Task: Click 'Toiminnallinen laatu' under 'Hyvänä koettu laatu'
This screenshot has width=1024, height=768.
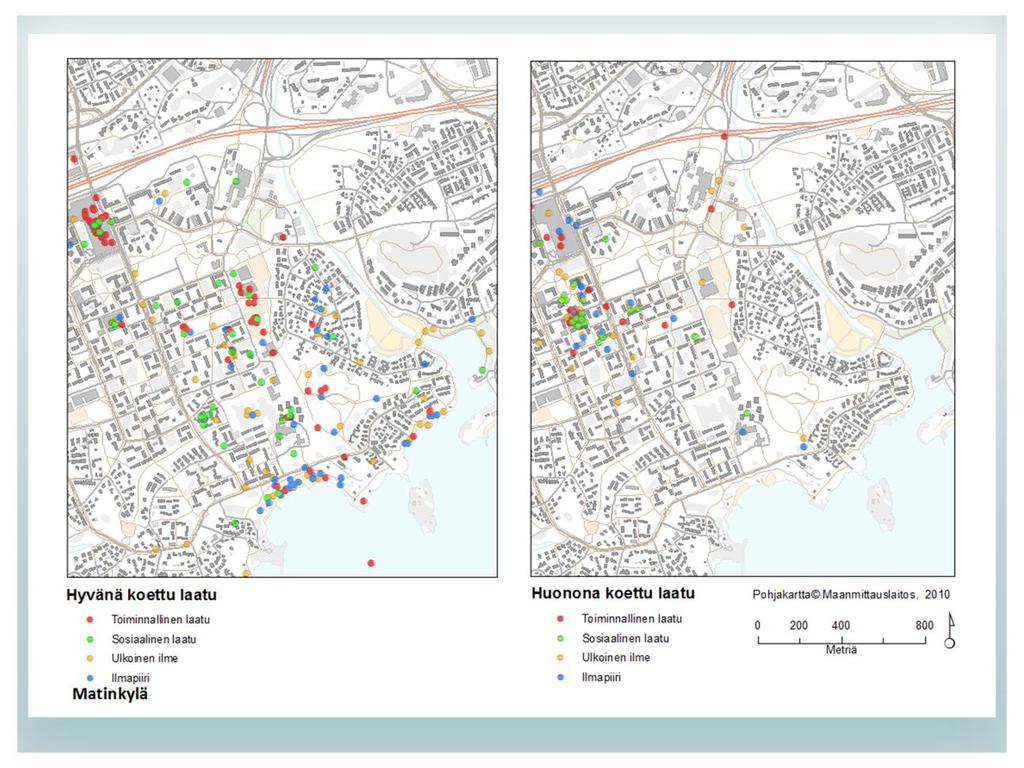Action: point(161,619)
